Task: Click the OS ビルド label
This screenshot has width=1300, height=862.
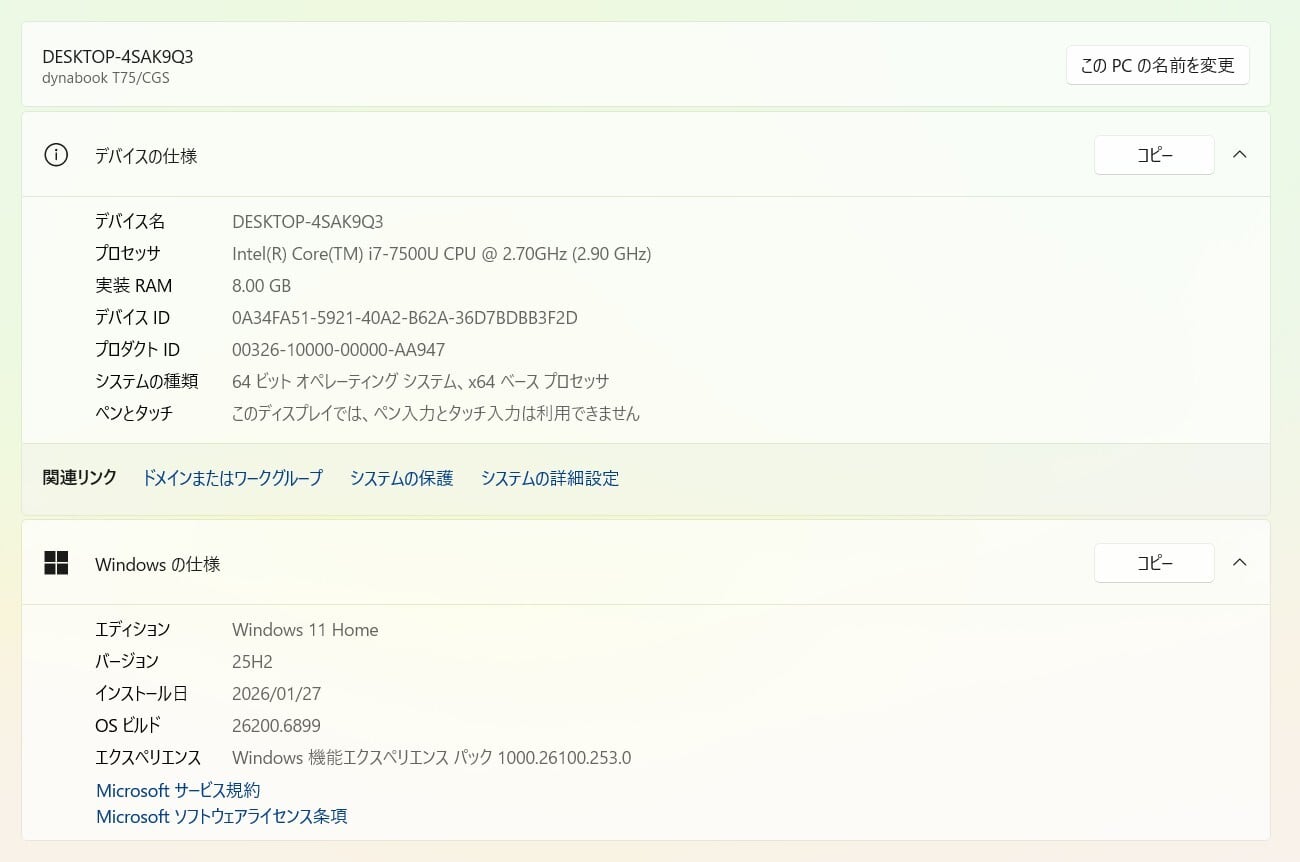Action: click(x=128, y=725)
